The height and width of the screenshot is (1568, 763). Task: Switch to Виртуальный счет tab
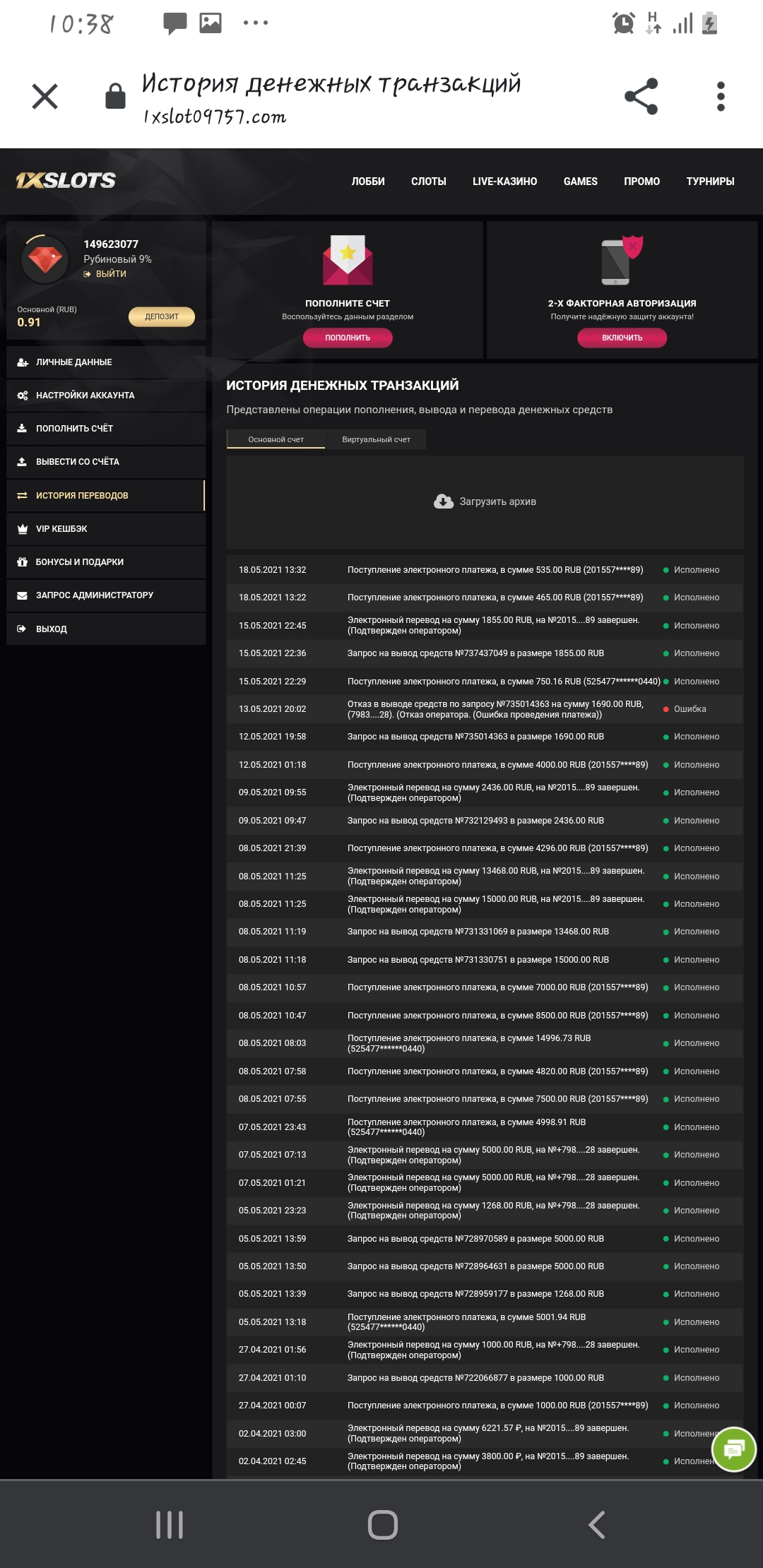tap(376, 439)
